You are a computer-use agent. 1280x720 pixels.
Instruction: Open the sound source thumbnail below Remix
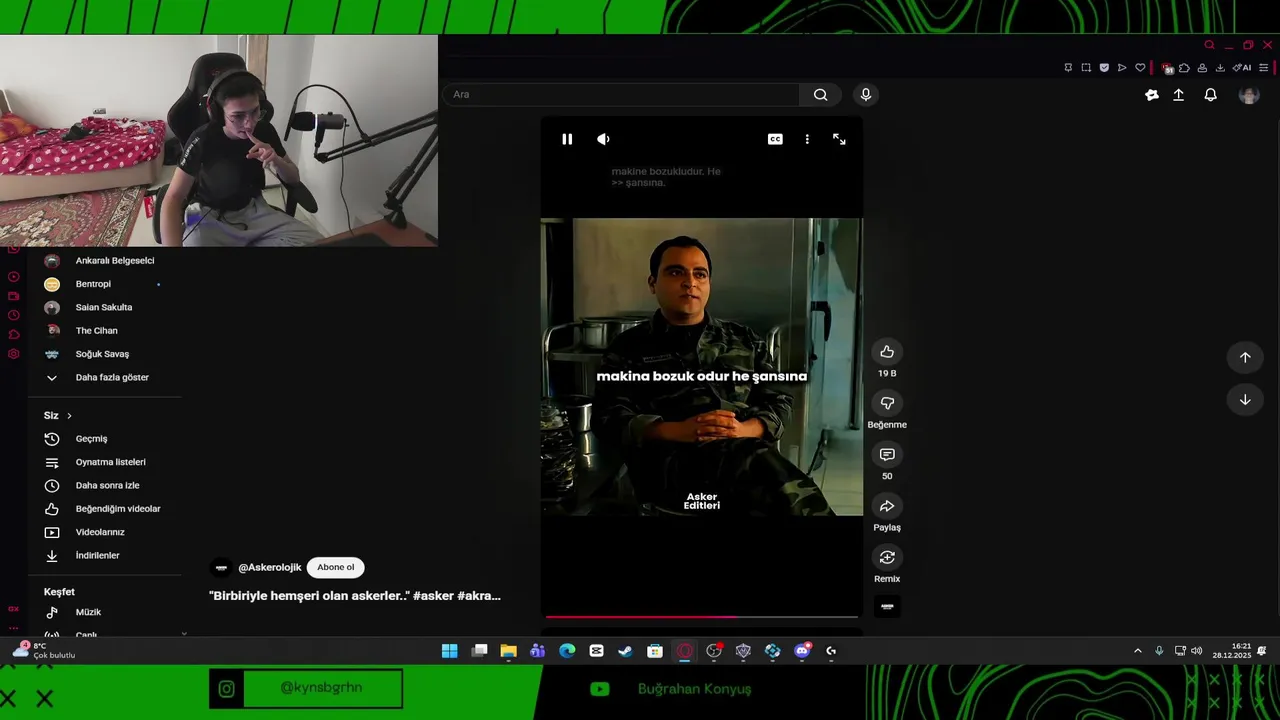pos(887,606)
